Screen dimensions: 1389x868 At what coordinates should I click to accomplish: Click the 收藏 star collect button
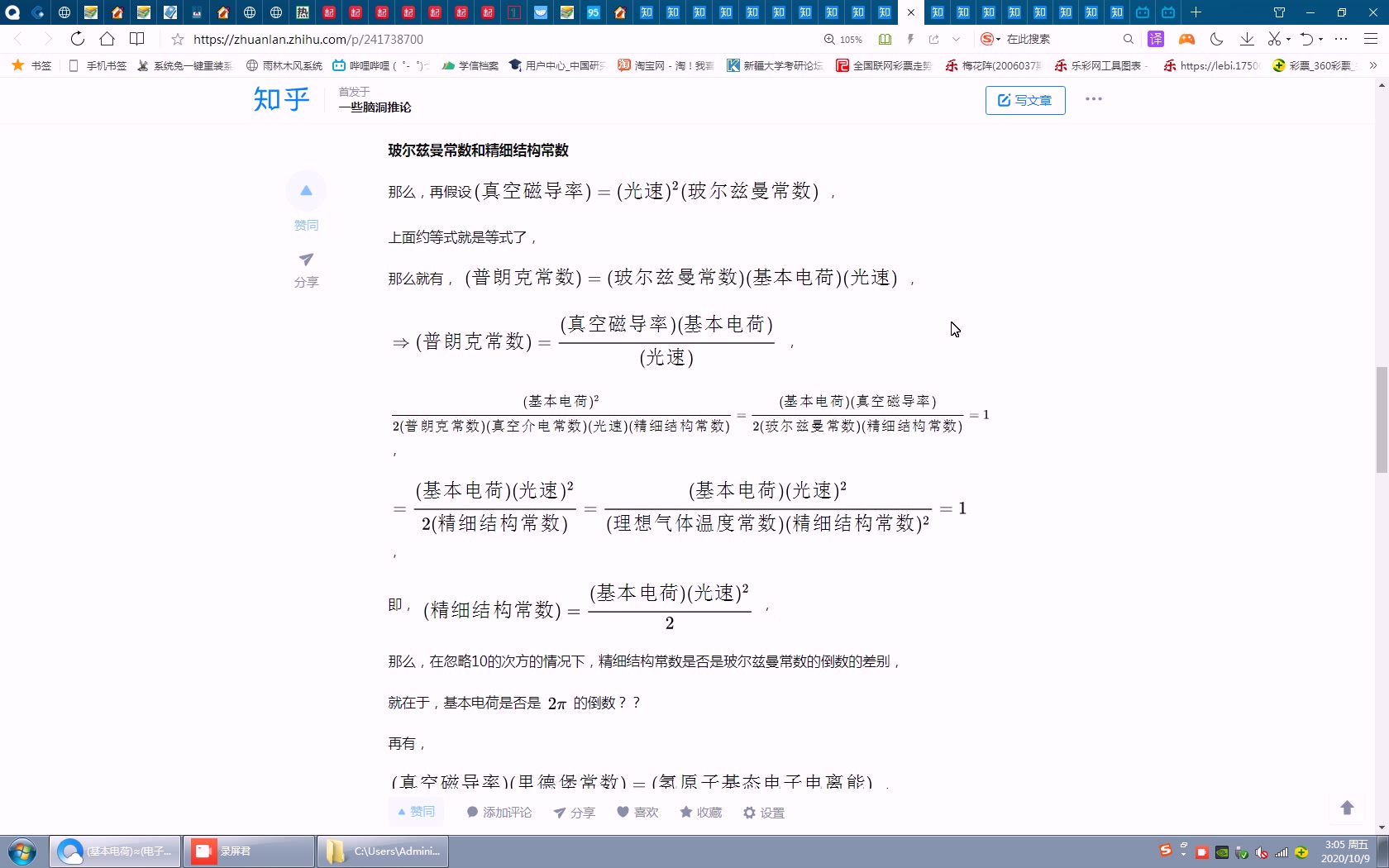point(700,813)
